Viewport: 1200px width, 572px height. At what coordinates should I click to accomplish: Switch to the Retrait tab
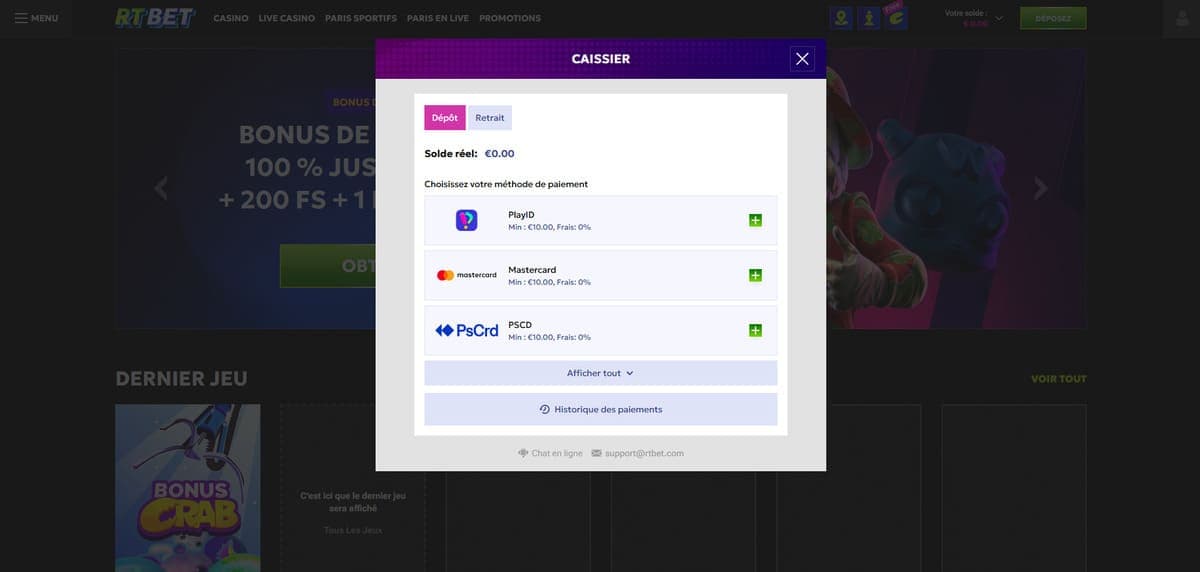tap(490, 118)
